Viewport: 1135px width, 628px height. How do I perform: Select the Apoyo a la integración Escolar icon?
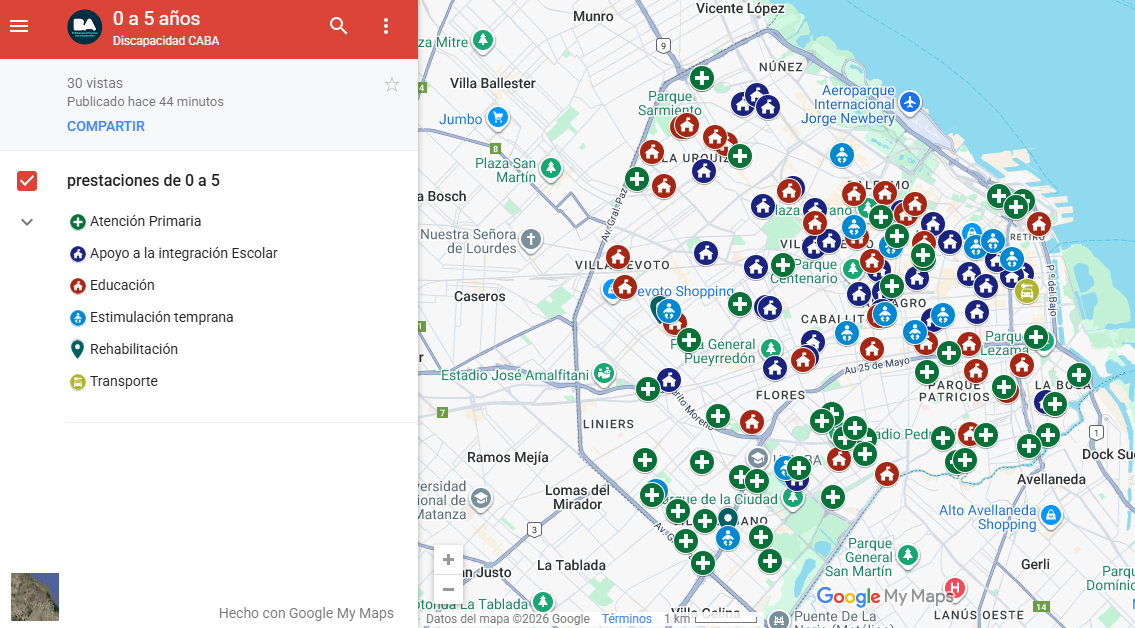click(78, 253)
